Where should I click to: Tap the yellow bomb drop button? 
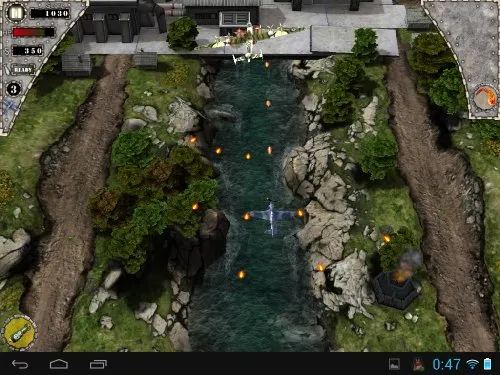coord(19,333)
